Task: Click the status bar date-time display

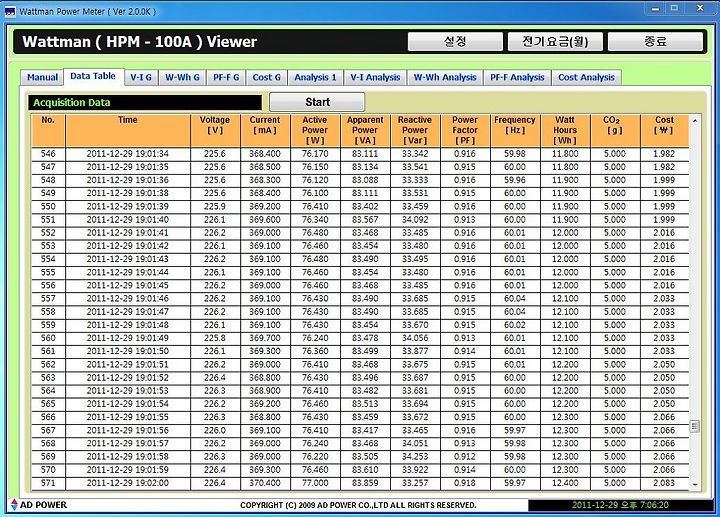Action: coord(620,505)
